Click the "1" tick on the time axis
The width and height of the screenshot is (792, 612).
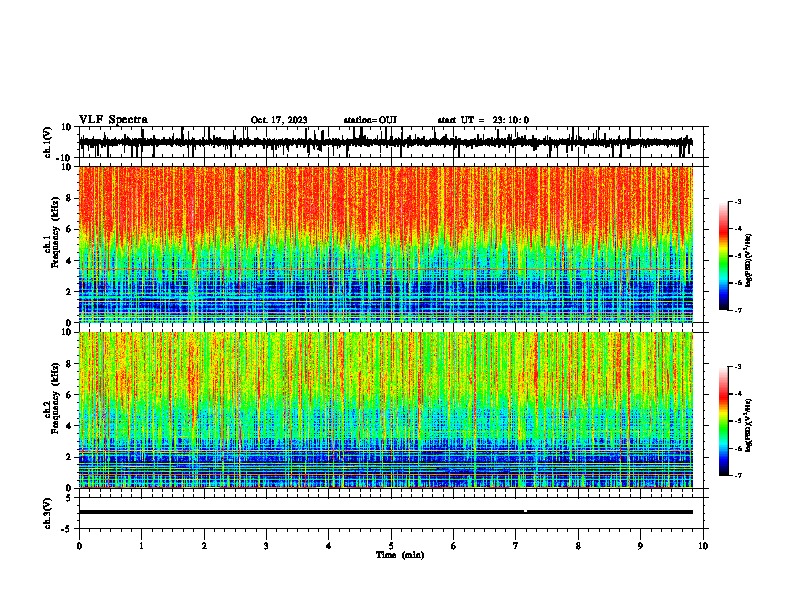[141, 546]
